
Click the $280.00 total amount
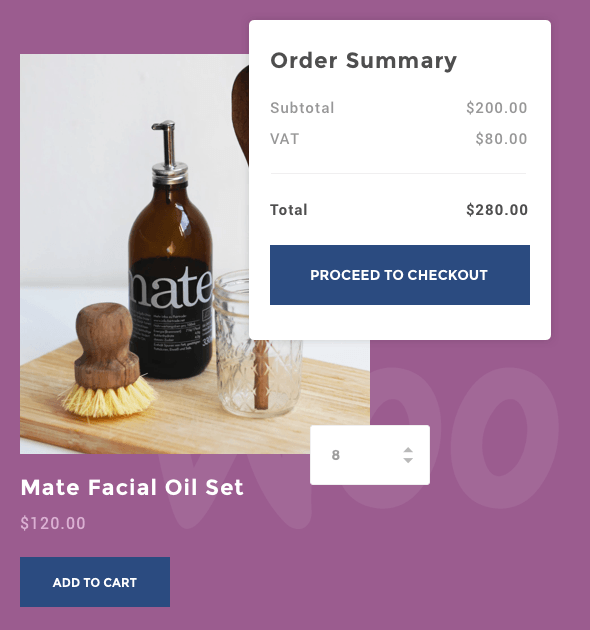coord(497,210)
